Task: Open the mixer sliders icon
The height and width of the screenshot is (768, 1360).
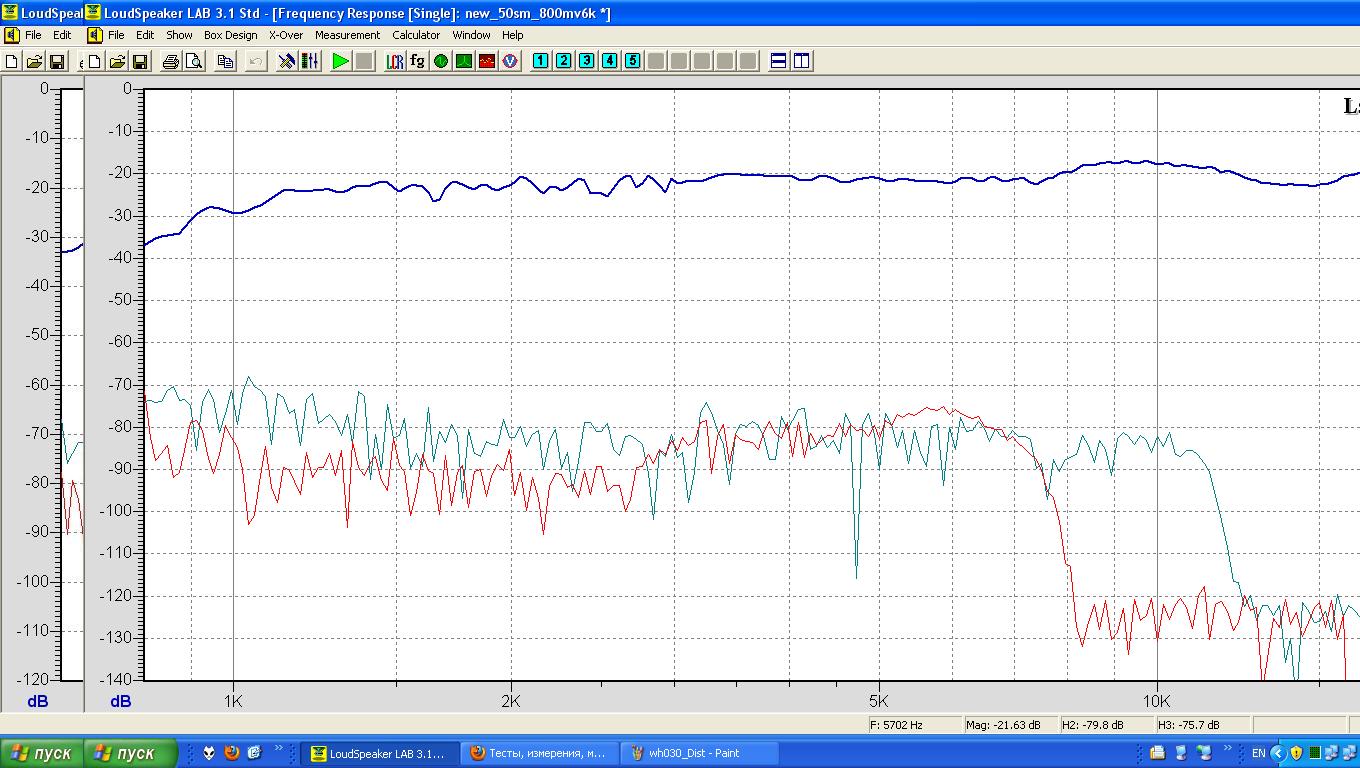Action: click(x=310, y=61)
